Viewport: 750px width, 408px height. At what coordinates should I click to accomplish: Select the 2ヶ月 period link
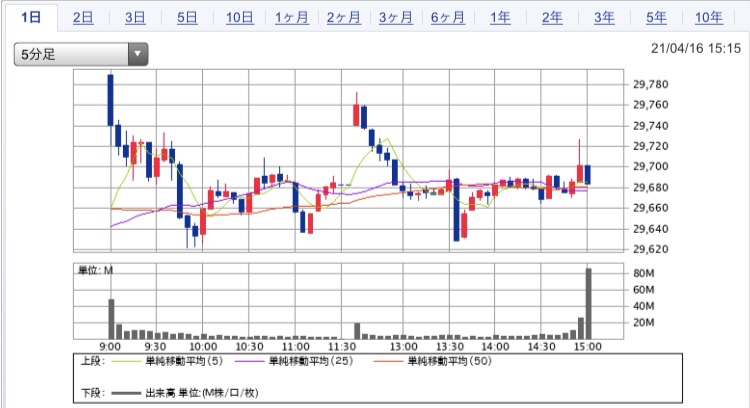(344, 18)
